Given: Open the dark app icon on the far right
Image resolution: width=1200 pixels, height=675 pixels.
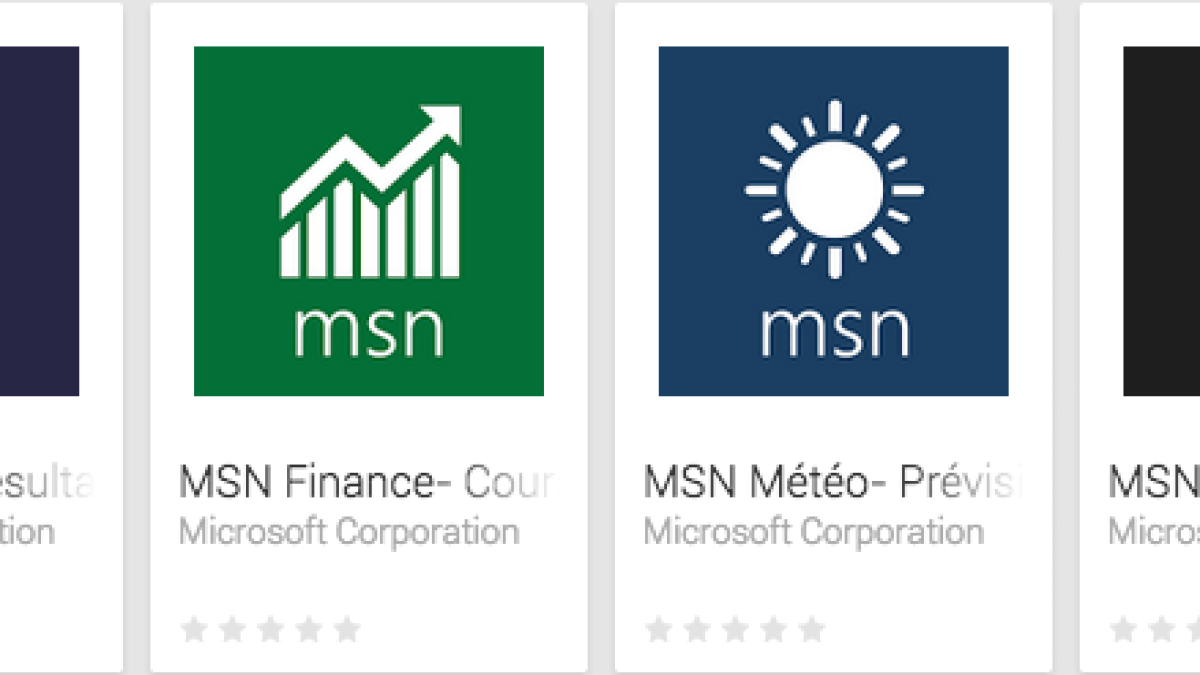Looking at the screenshot, I should coord(1160,220).
